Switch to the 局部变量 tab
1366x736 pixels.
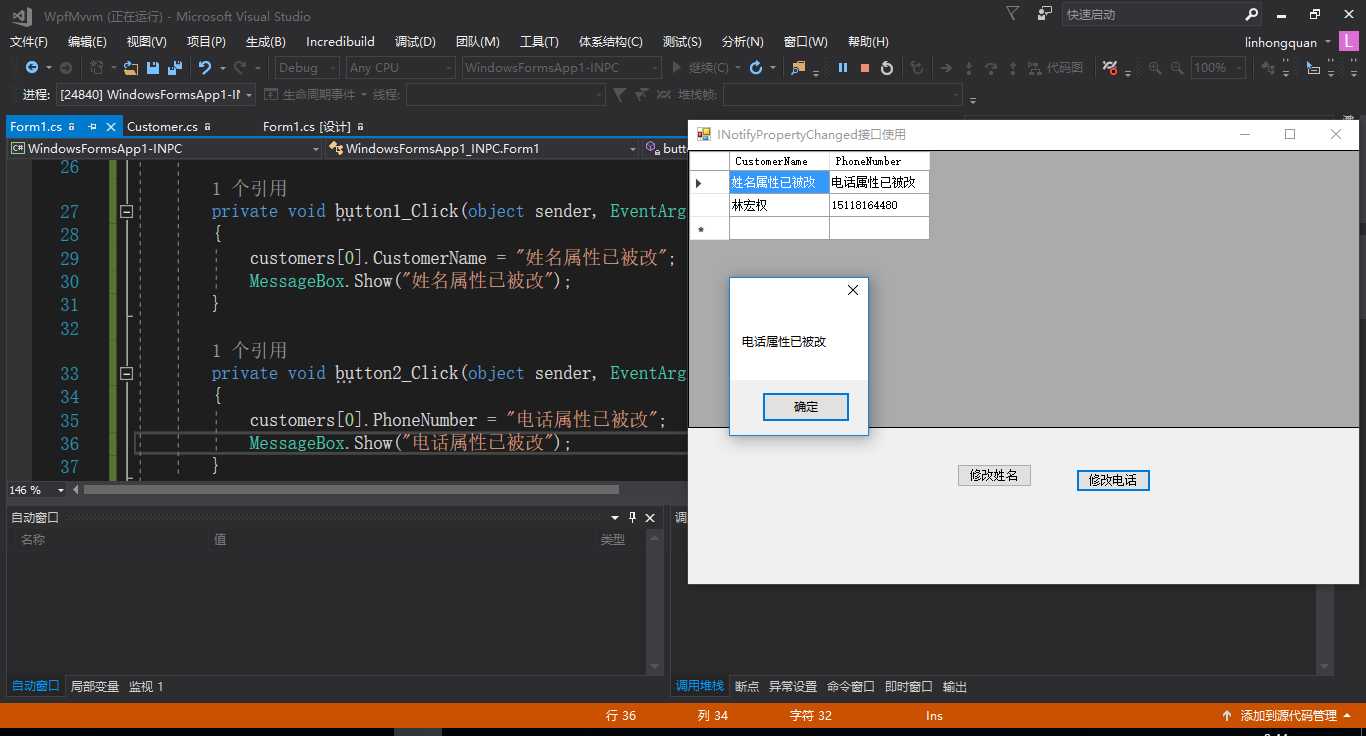coord(95,686)
